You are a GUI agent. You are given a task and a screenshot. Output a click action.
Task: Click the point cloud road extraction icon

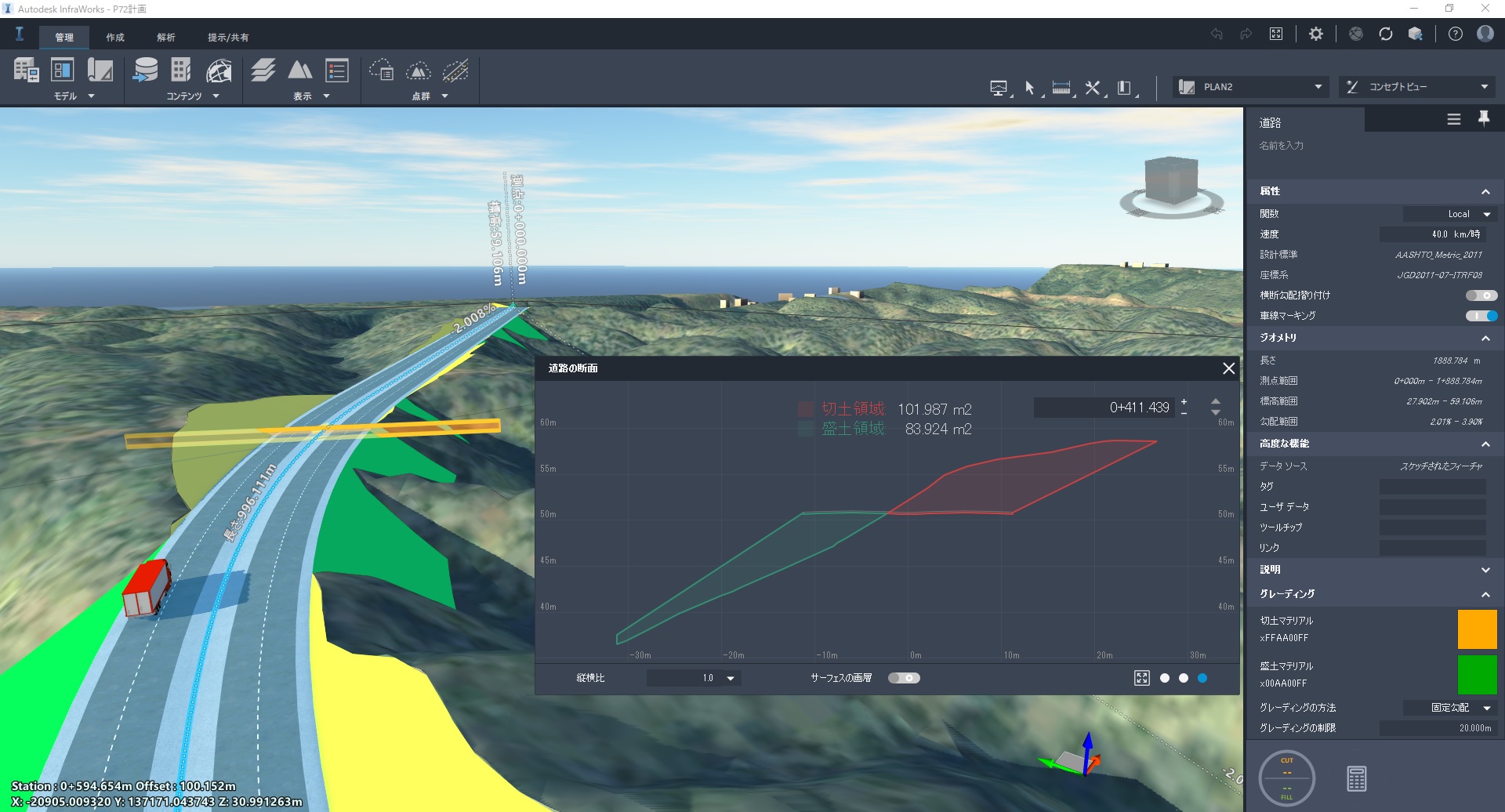pos(455,71)
